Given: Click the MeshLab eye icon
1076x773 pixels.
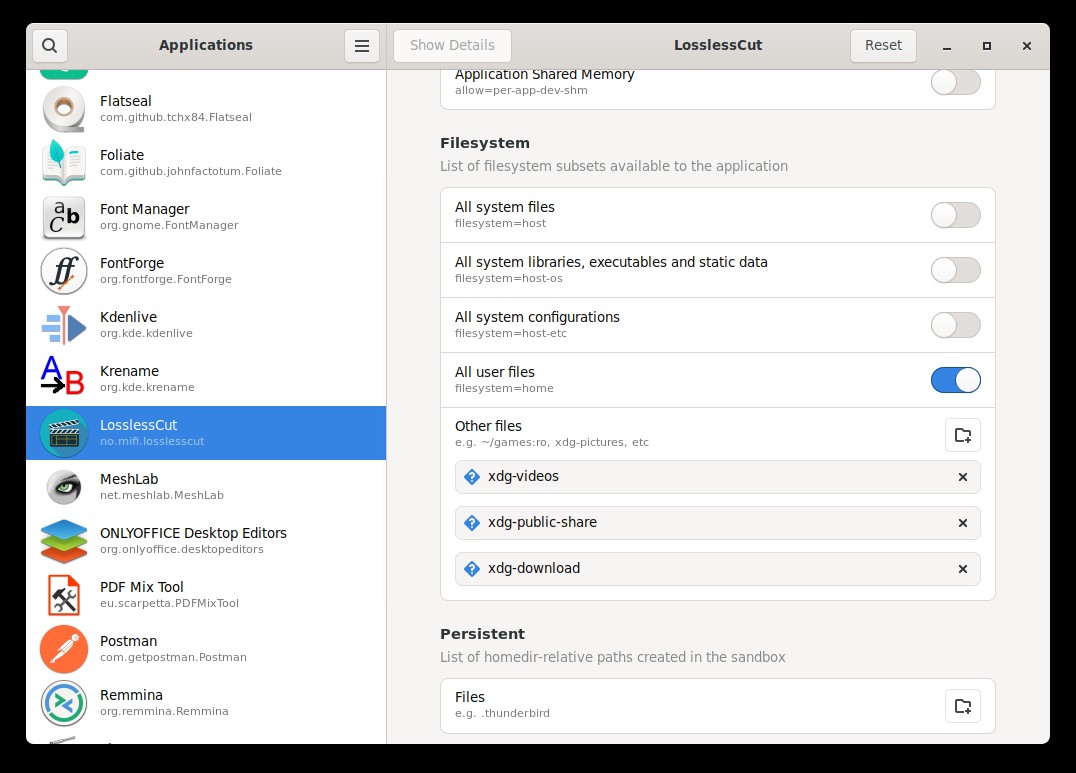Looking at the screenshot, I should (64, 487).
